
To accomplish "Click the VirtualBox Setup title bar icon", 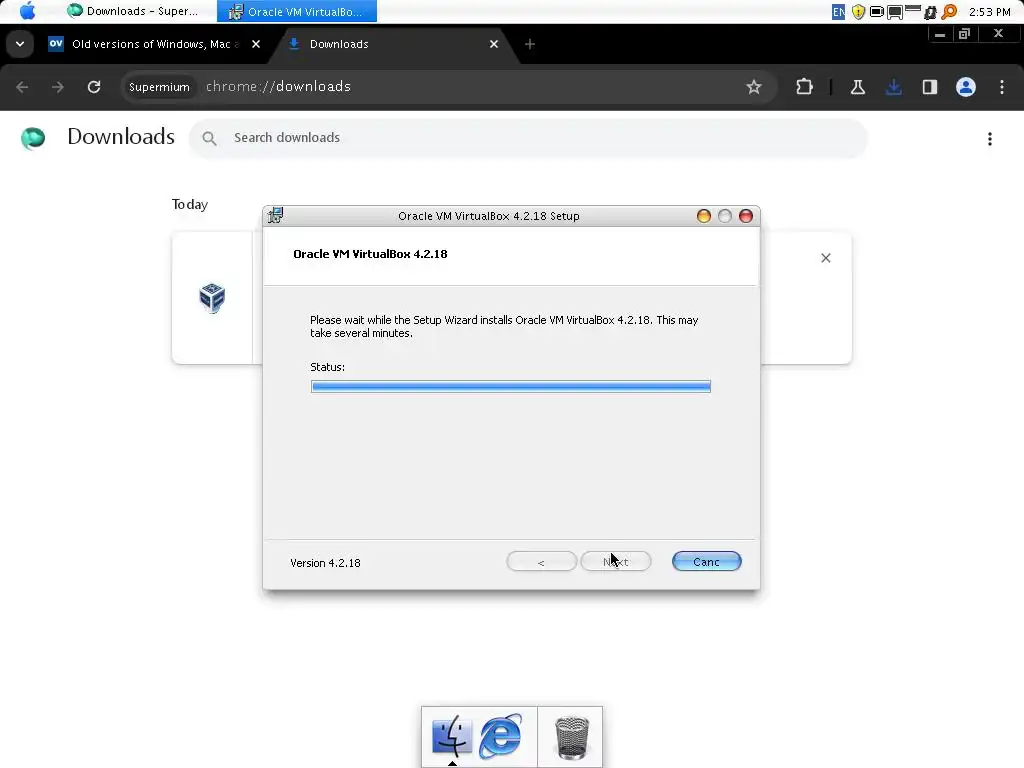I will 276,215.
